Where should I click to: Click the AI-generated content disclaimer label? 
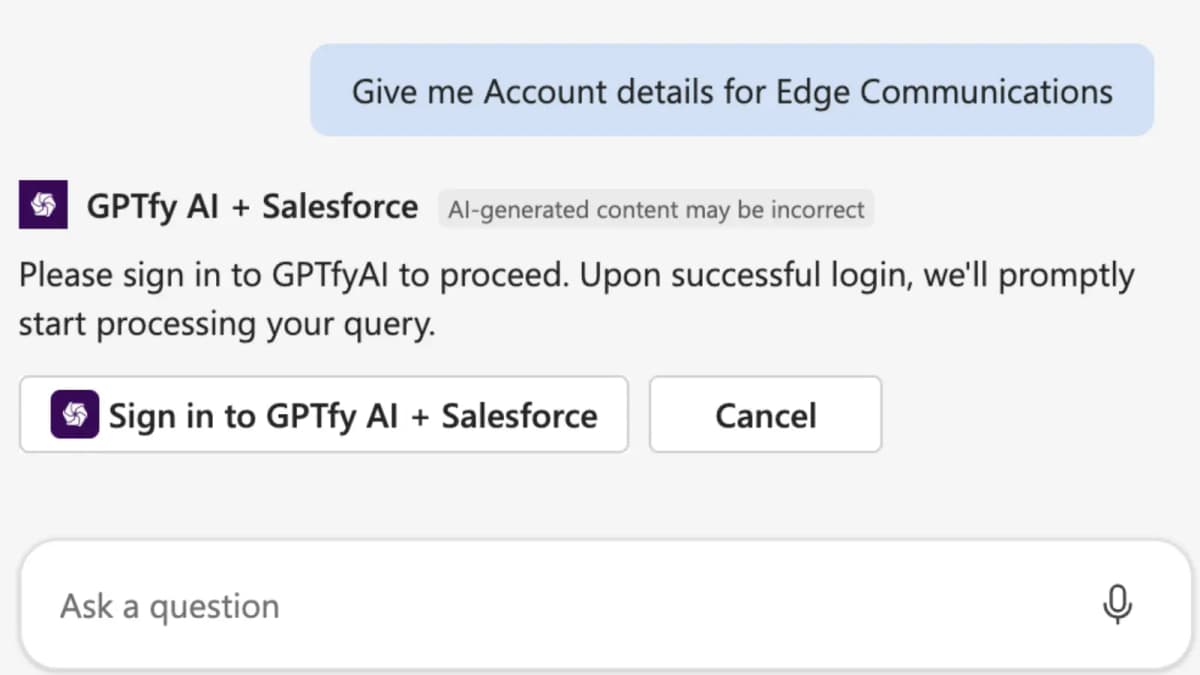[655, 210]
